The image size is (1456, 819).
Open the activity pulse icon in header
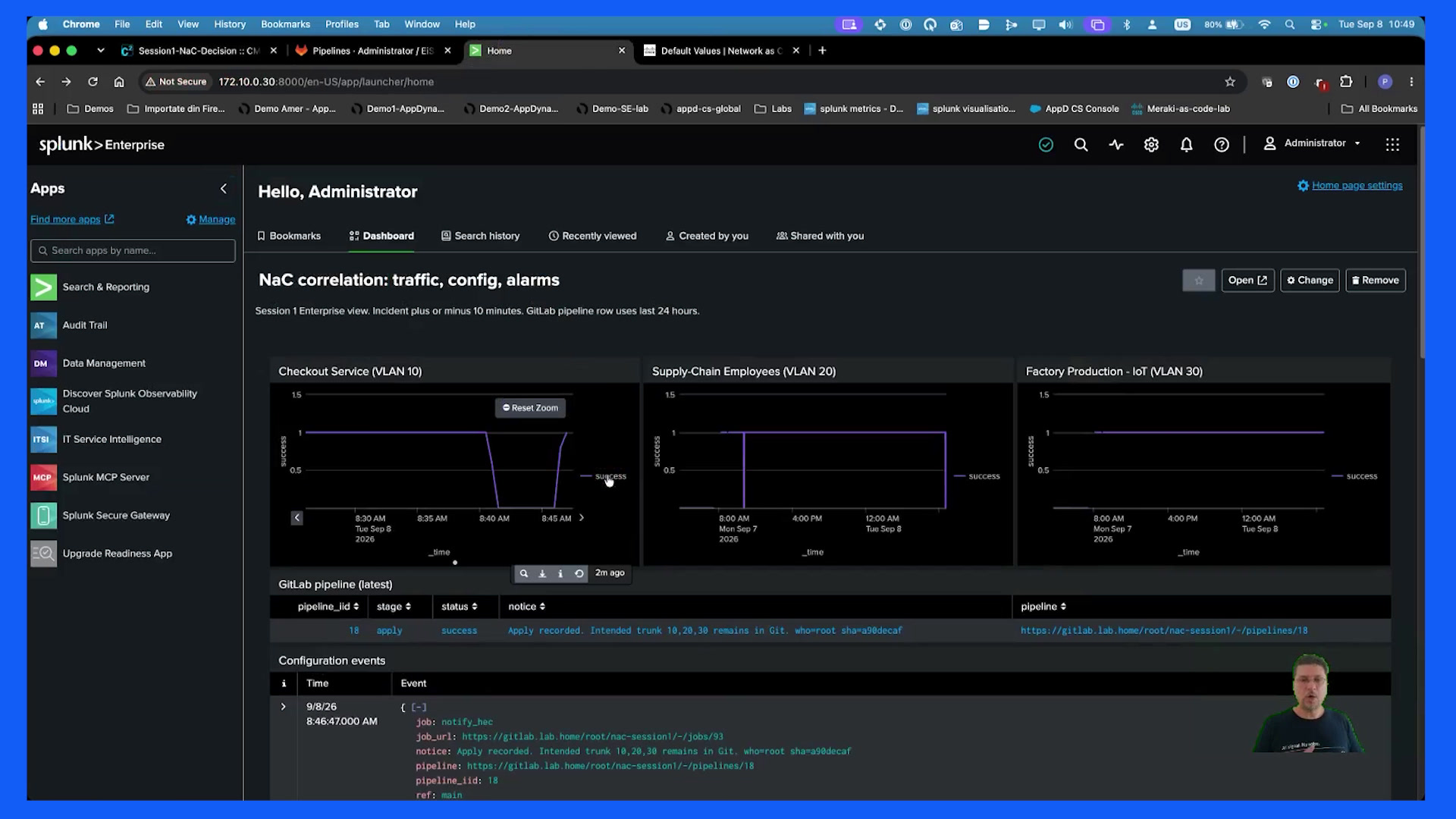click(x=1116, y=144)
